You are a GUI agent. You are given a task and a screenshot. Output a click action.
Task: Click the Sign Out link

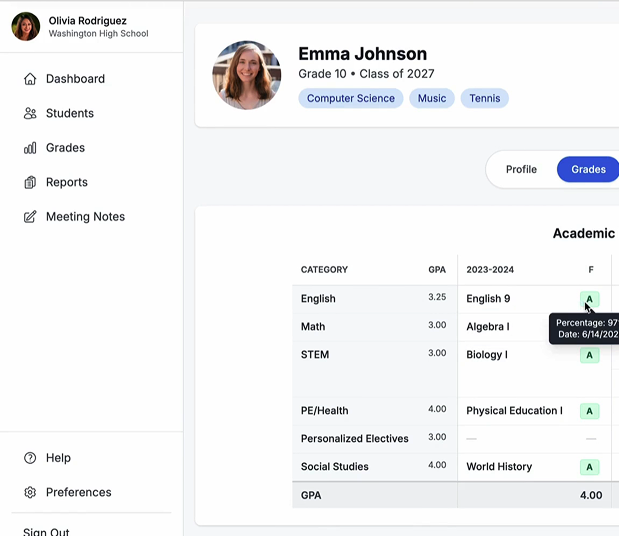coord(46,531)
